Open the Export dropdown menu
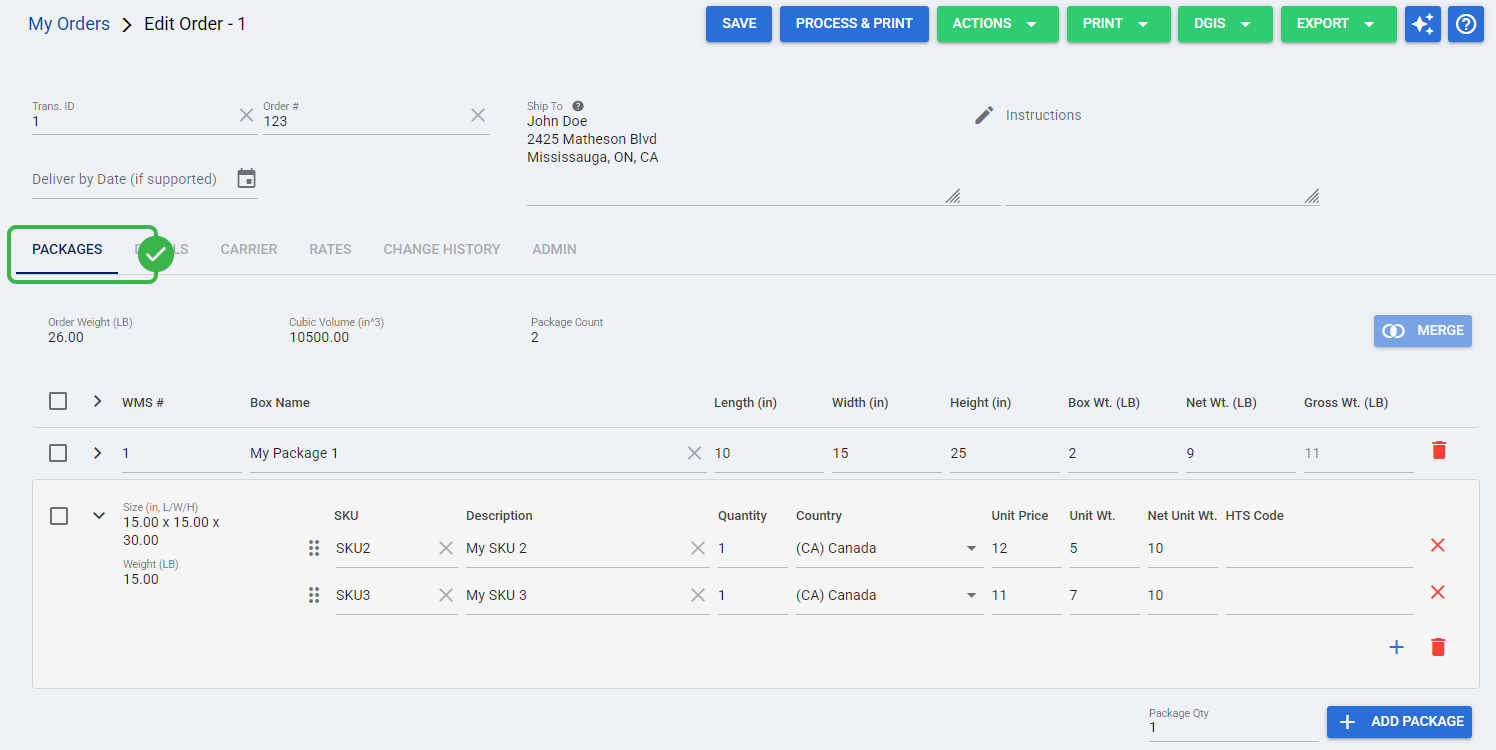Viewport: 1496px width, 750px height. 1339,24
